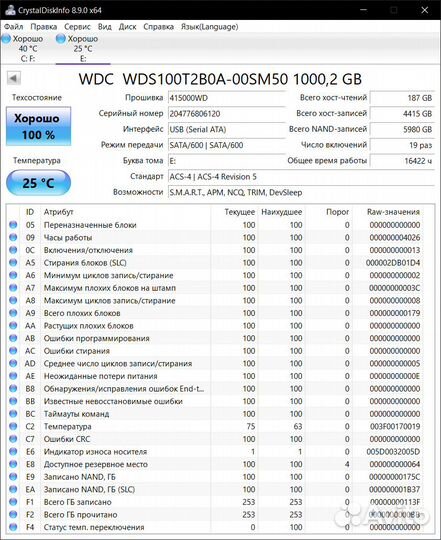441x540 pixels.
Task: Open the Правка menu
Action: pyautogui.click(x=44, y=27)
